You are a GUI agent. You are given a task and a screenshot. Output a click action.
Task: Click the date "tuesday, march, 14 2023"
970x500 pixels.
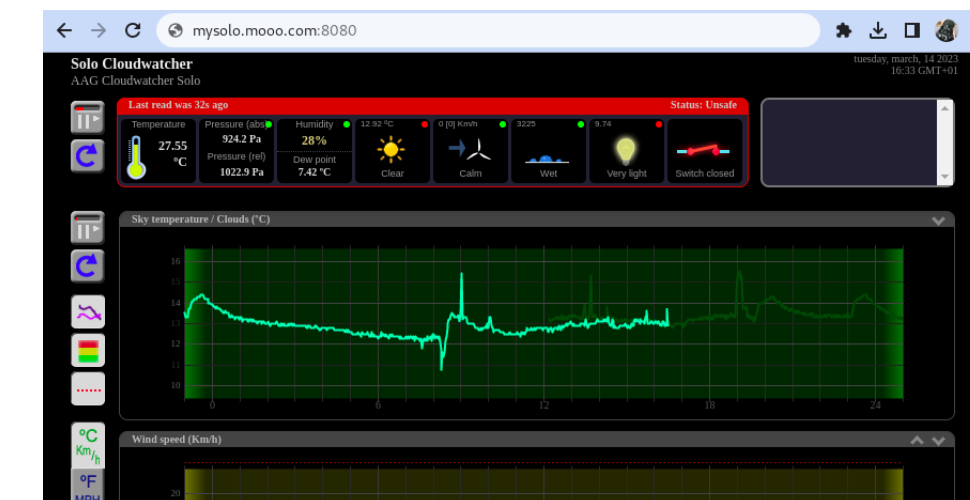tap(906, 59)
